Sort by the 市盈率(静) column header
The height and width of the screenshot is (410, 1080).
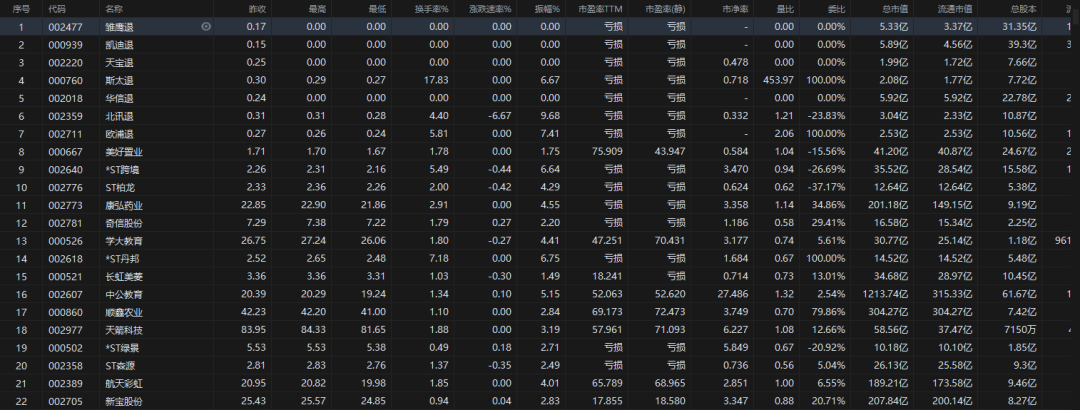665,9
